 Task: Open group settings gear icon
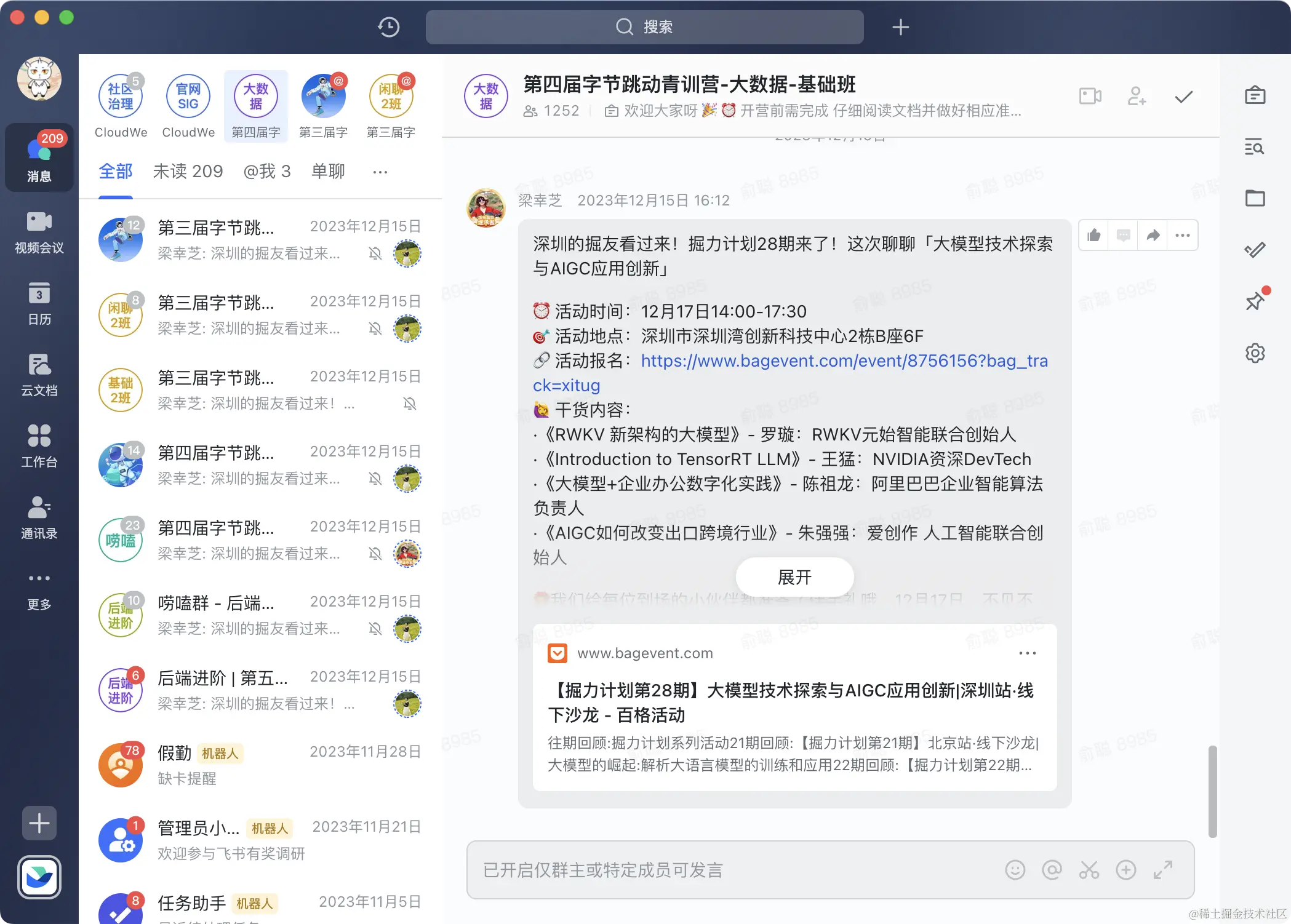[1255, 352]
